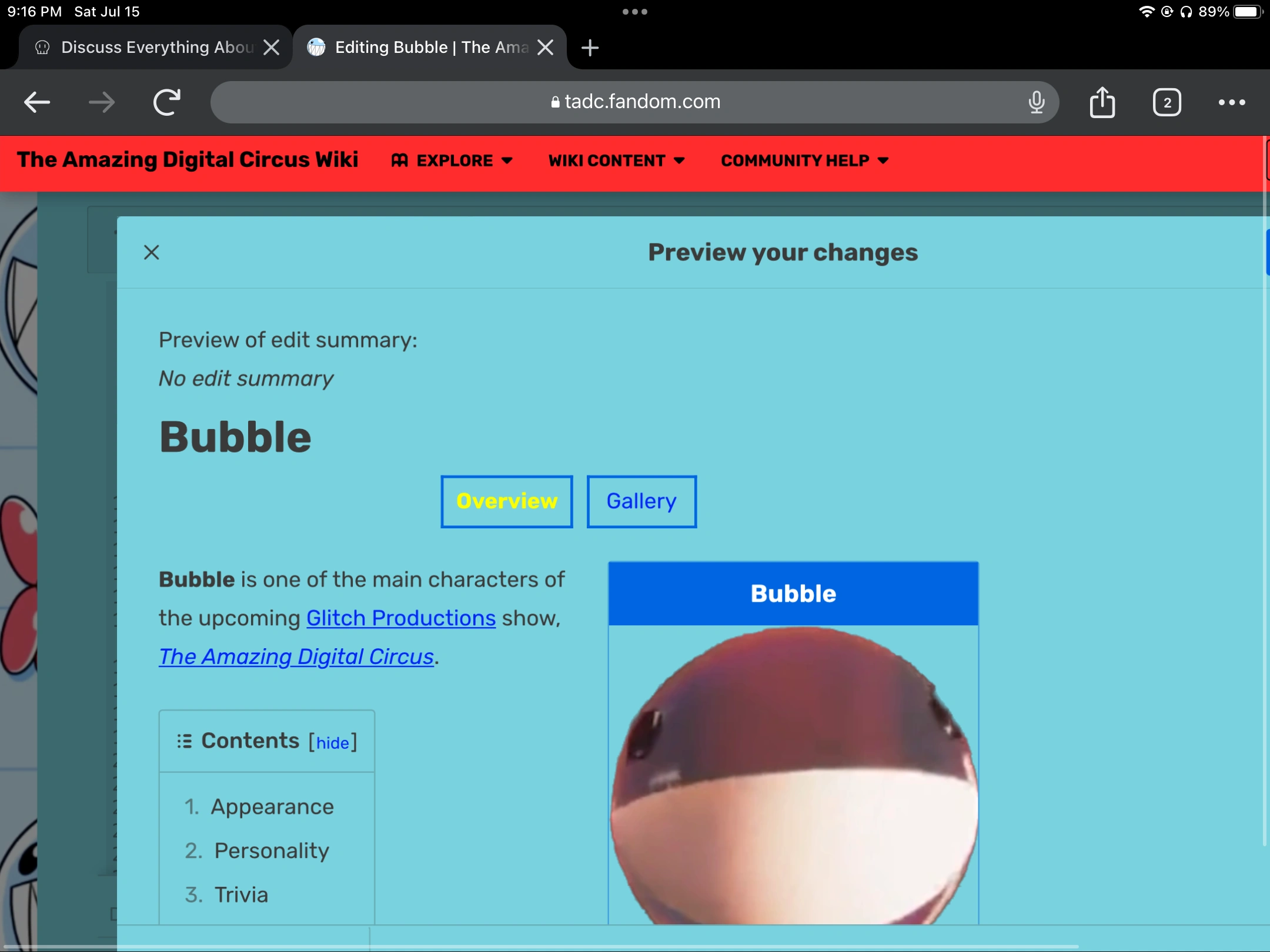Open the share sheet icon
This screenshot has width=1270, height=952.
(x=1102, y=102)
